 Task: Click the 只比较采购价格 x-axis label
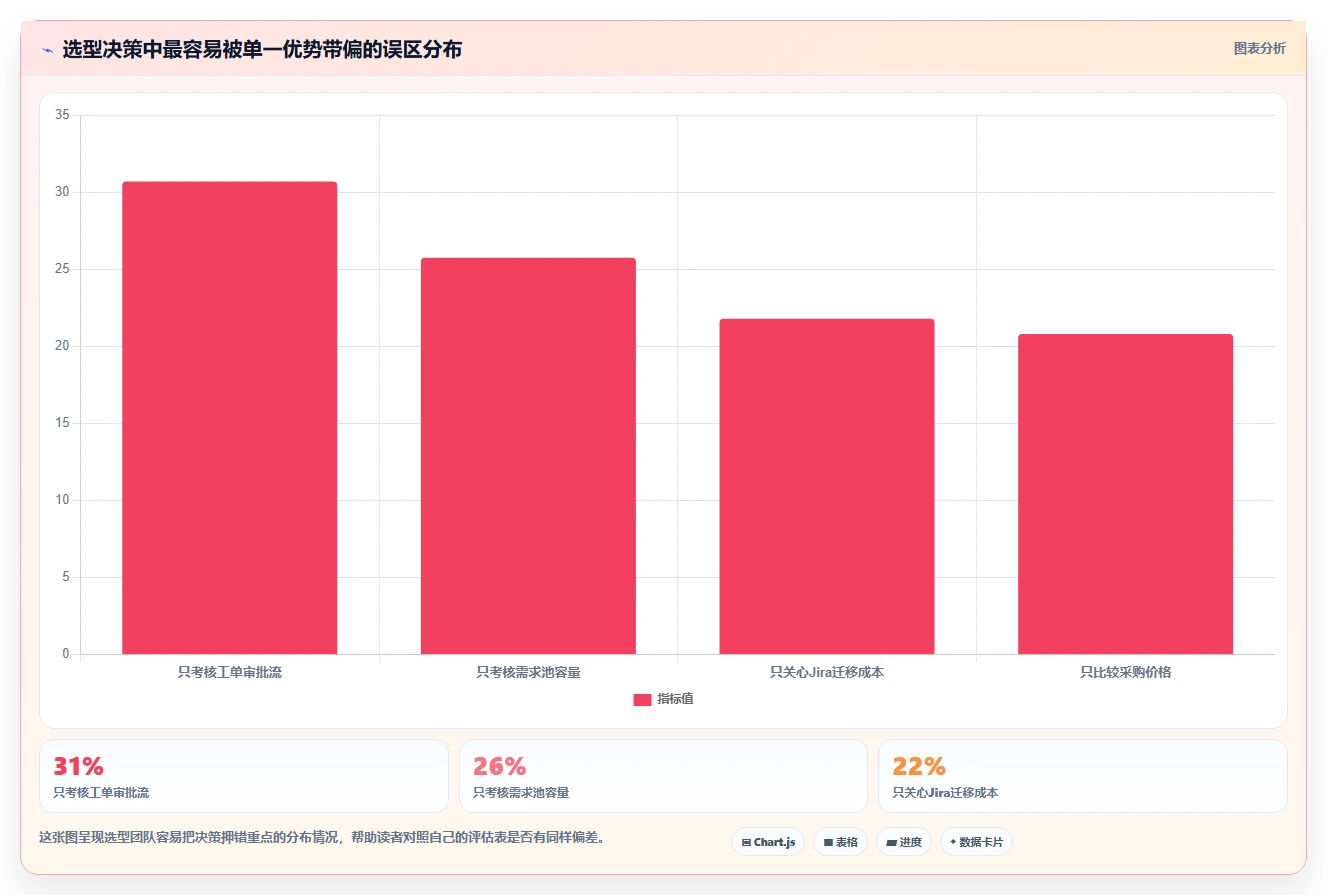(x=1125, y=672)
